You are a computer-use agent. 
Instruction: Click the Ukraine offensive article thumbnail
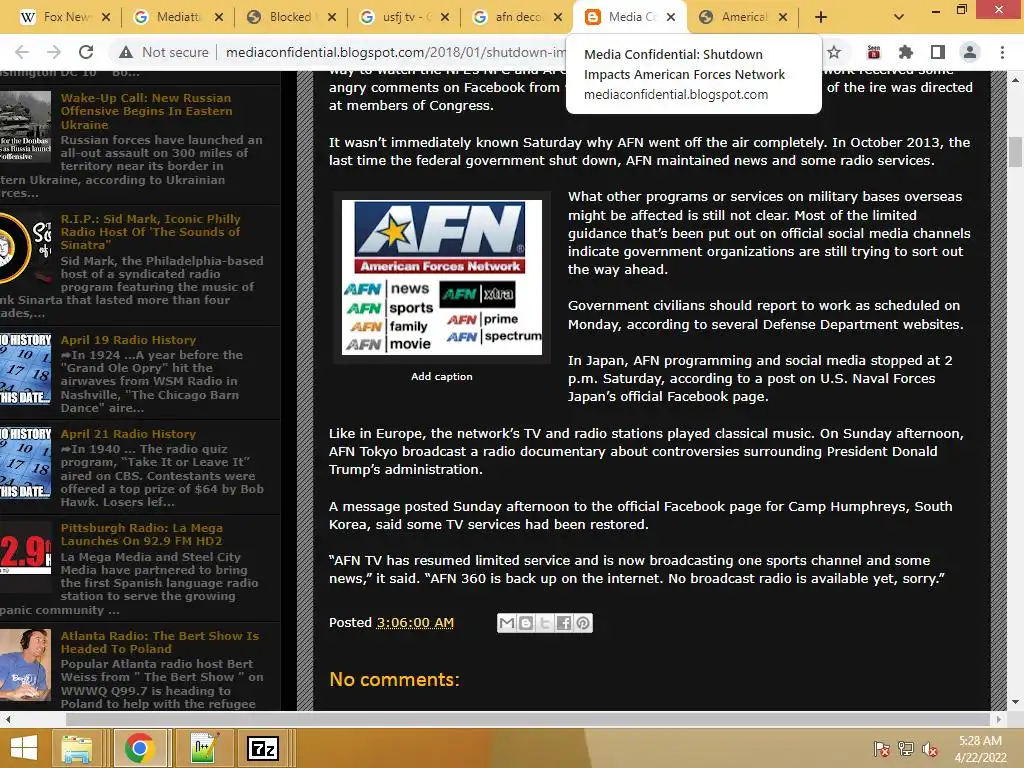coord(25,127)
